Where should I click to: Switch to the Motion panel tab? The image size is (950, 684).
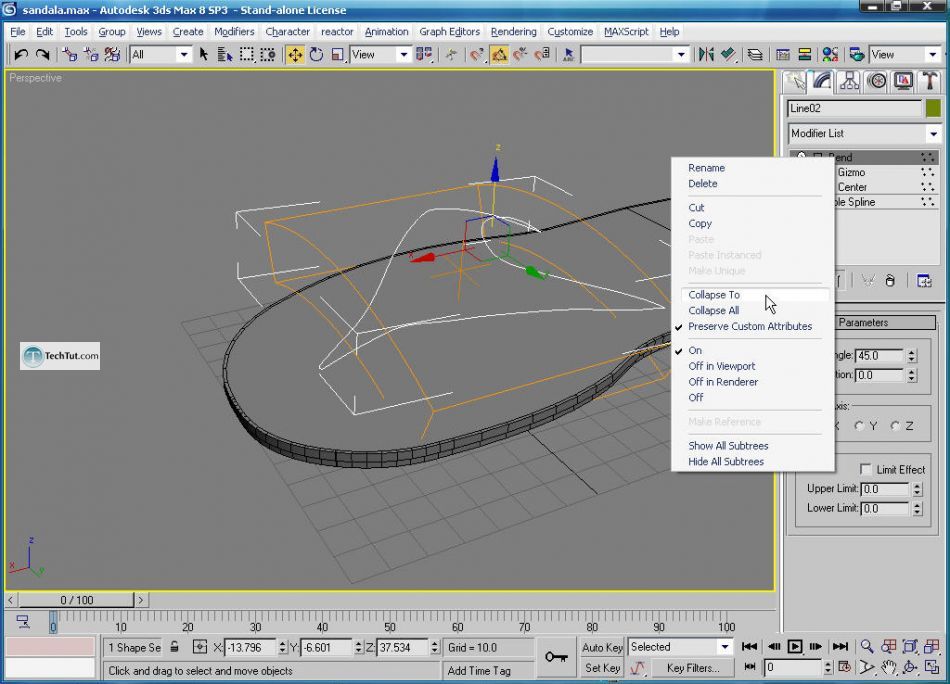click(x=877, y=82)
